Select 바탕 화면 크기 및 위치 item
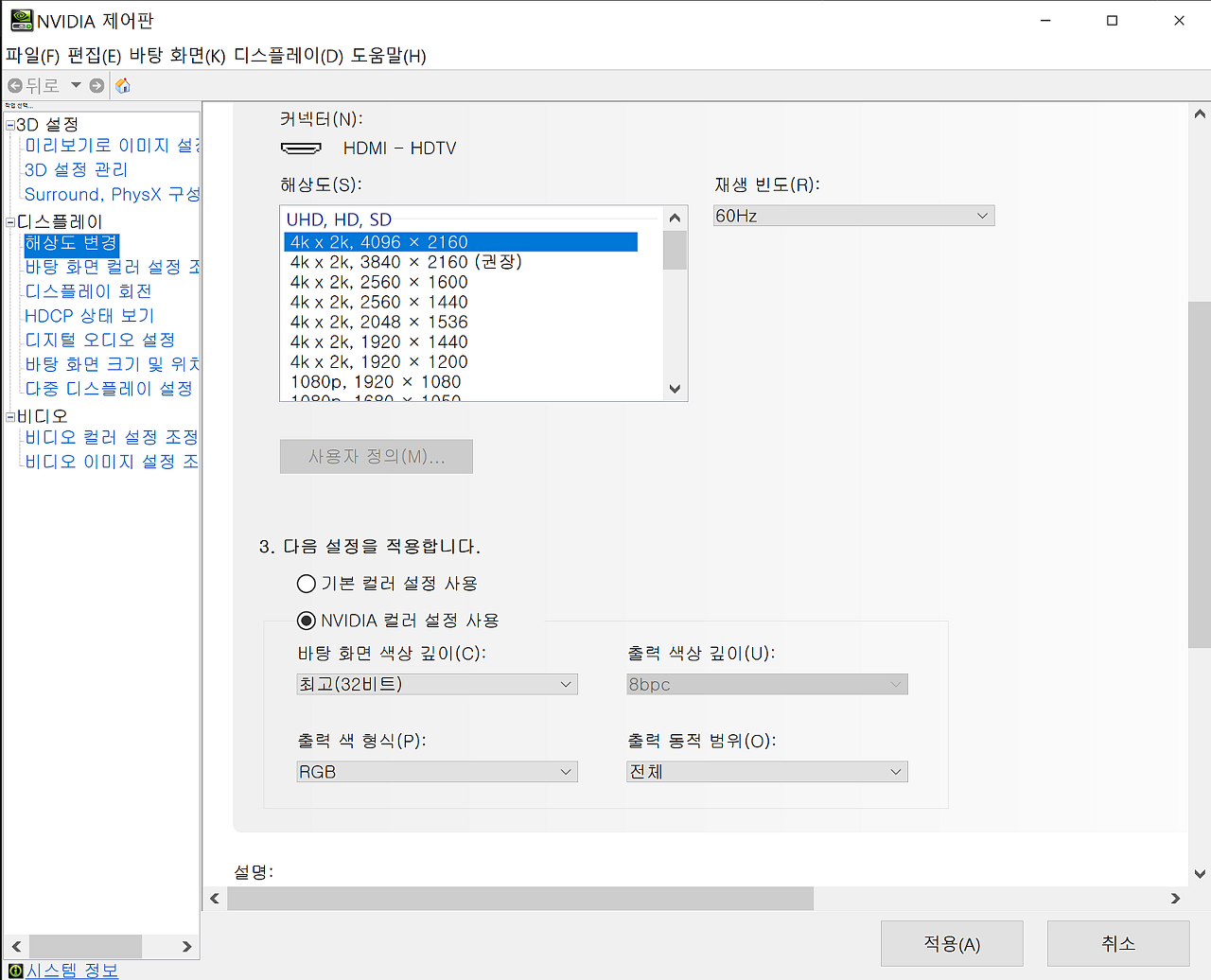Image resolution: width=1211 pixels, height=980 pixels. coord(112,364)
